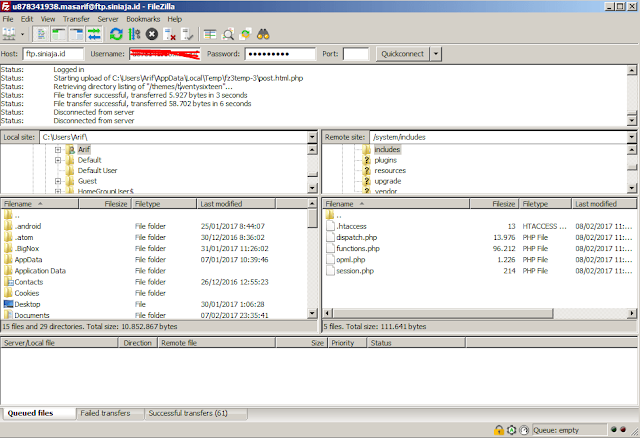Switch to the Queued files tab
Screen dimensions: 640x438
(38, 413)
